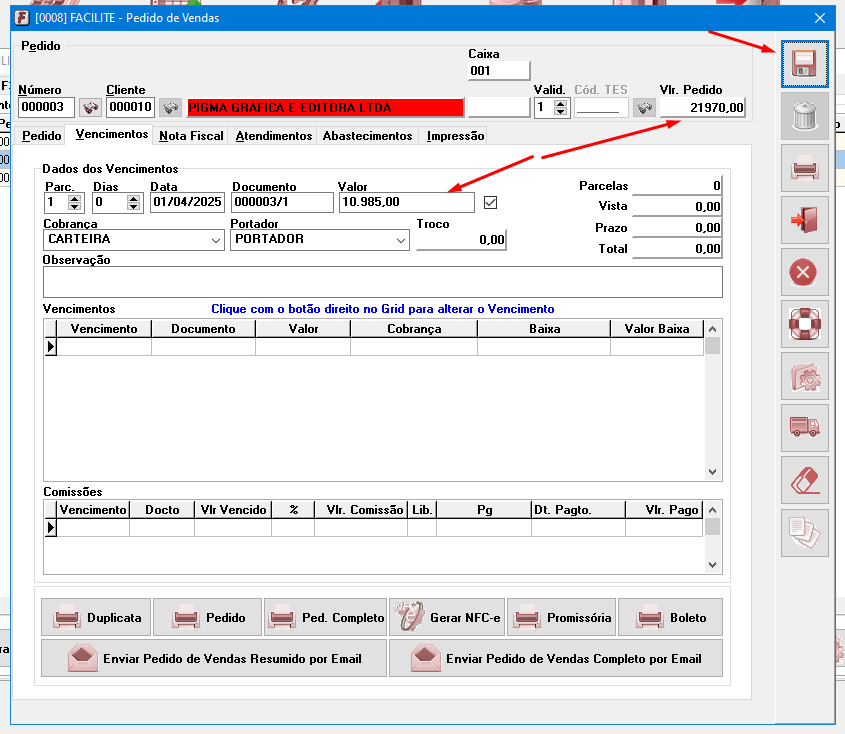
Task: Click the Número input field
Action: tap(46, 107)
